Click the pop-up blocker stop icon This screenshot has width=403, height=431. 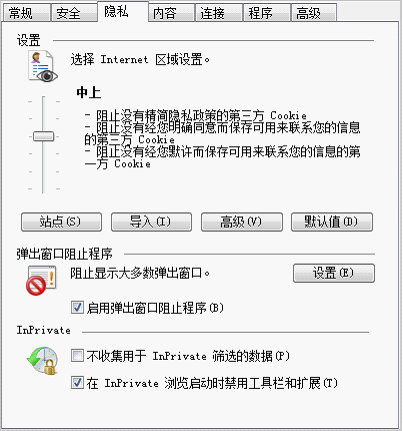pos(41,280)
